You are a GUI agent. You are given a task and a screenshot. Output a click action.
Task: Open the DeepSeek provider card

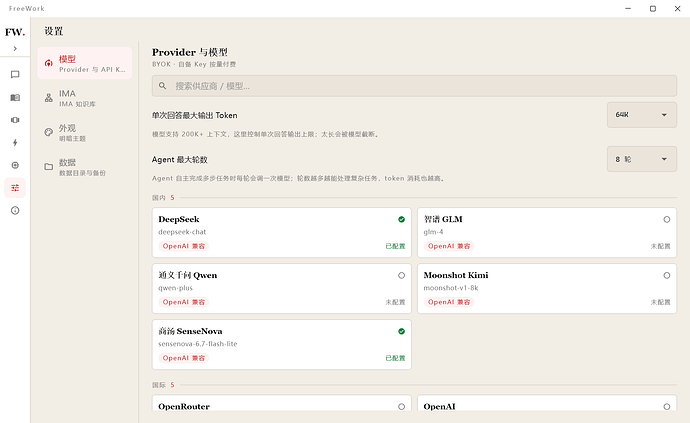click(x=282, y=232)
